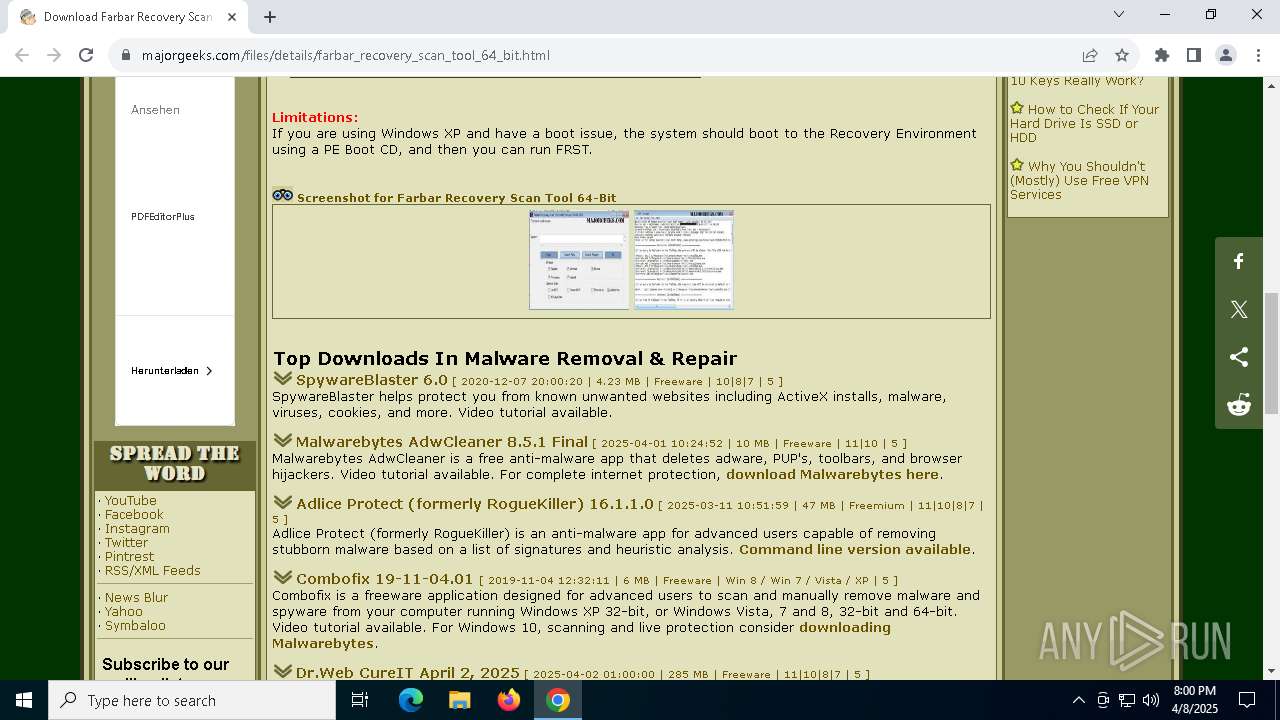Click the double-chevron icon beside Malwarebytes AdwCleaner

pyautogui.click(x=282, y=441)
